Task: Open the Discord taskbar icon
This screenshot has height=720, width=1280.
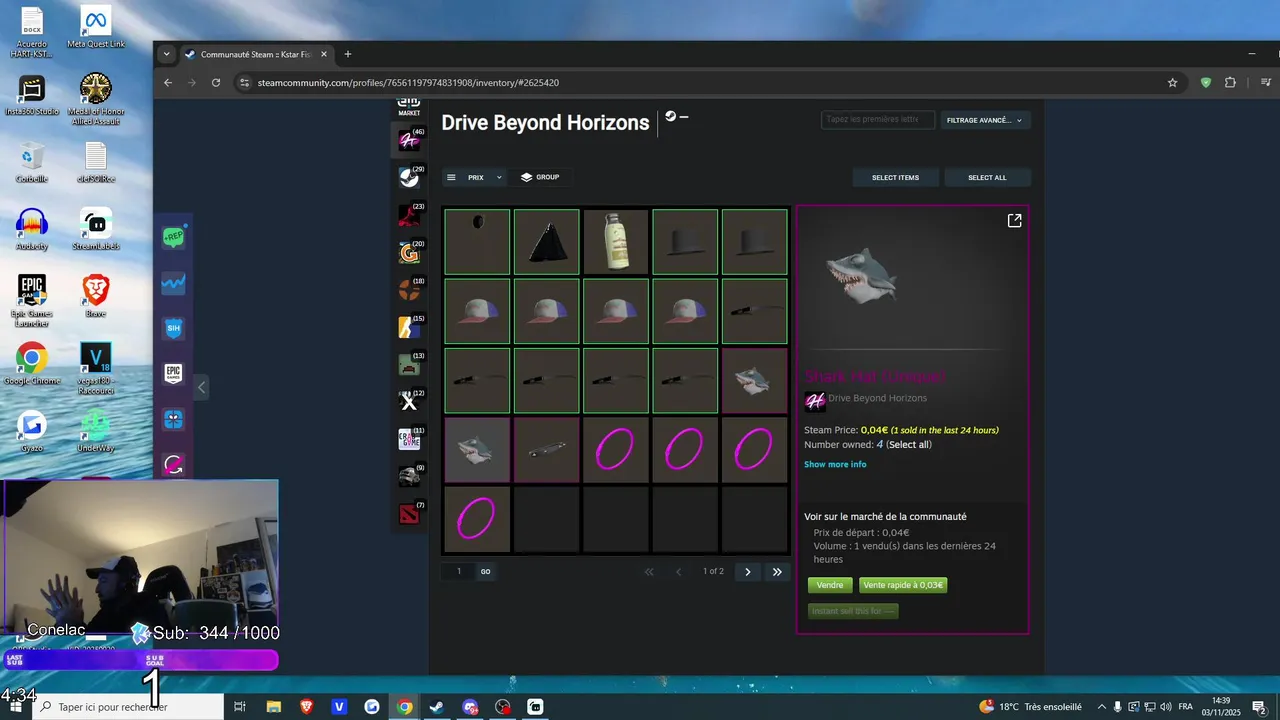Action: pyautogui.click(x=470, y=707)
